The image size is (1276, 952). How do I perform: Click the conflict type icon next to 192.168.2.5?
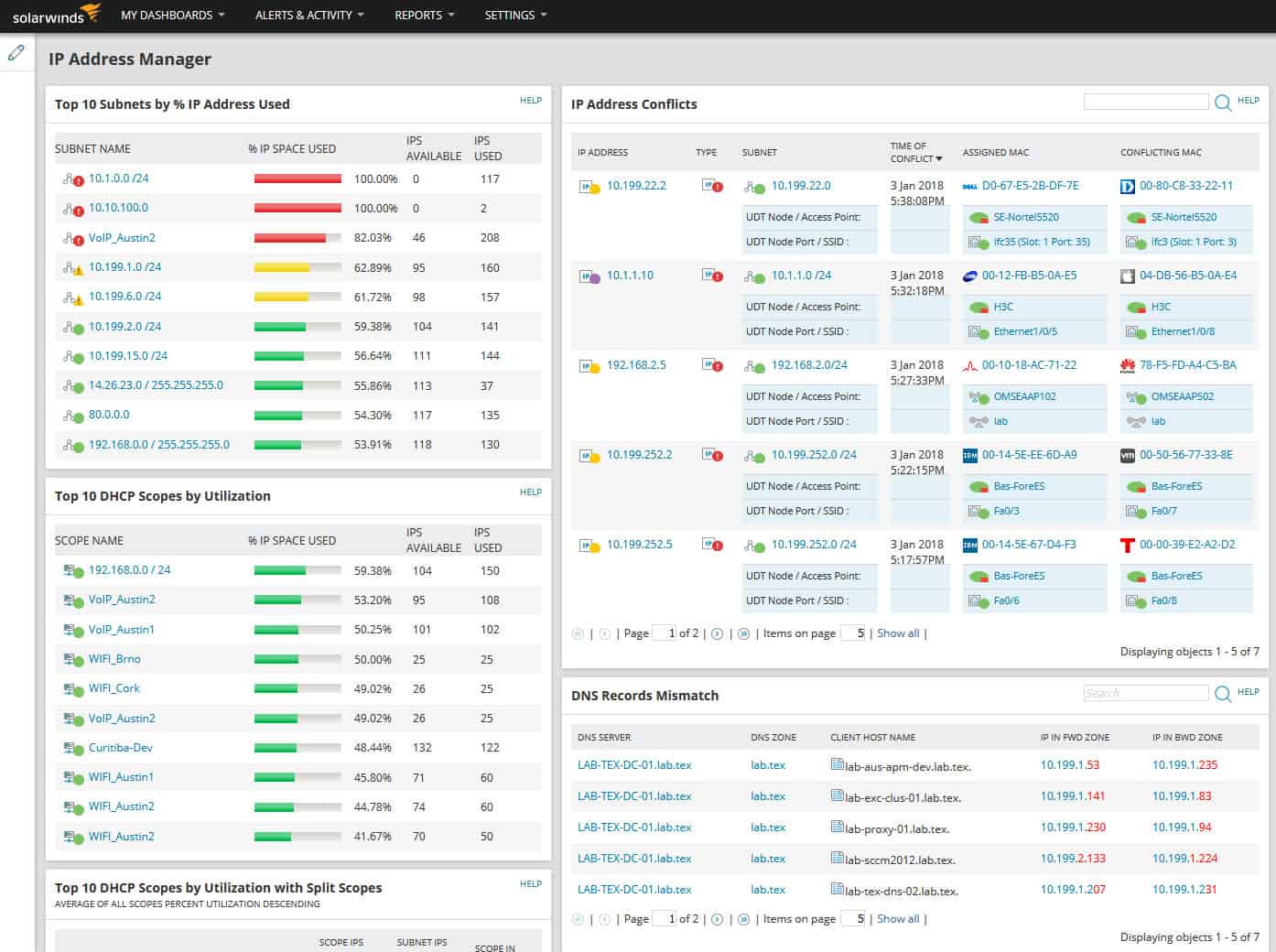pyautogui.click(x=712, y=364)
